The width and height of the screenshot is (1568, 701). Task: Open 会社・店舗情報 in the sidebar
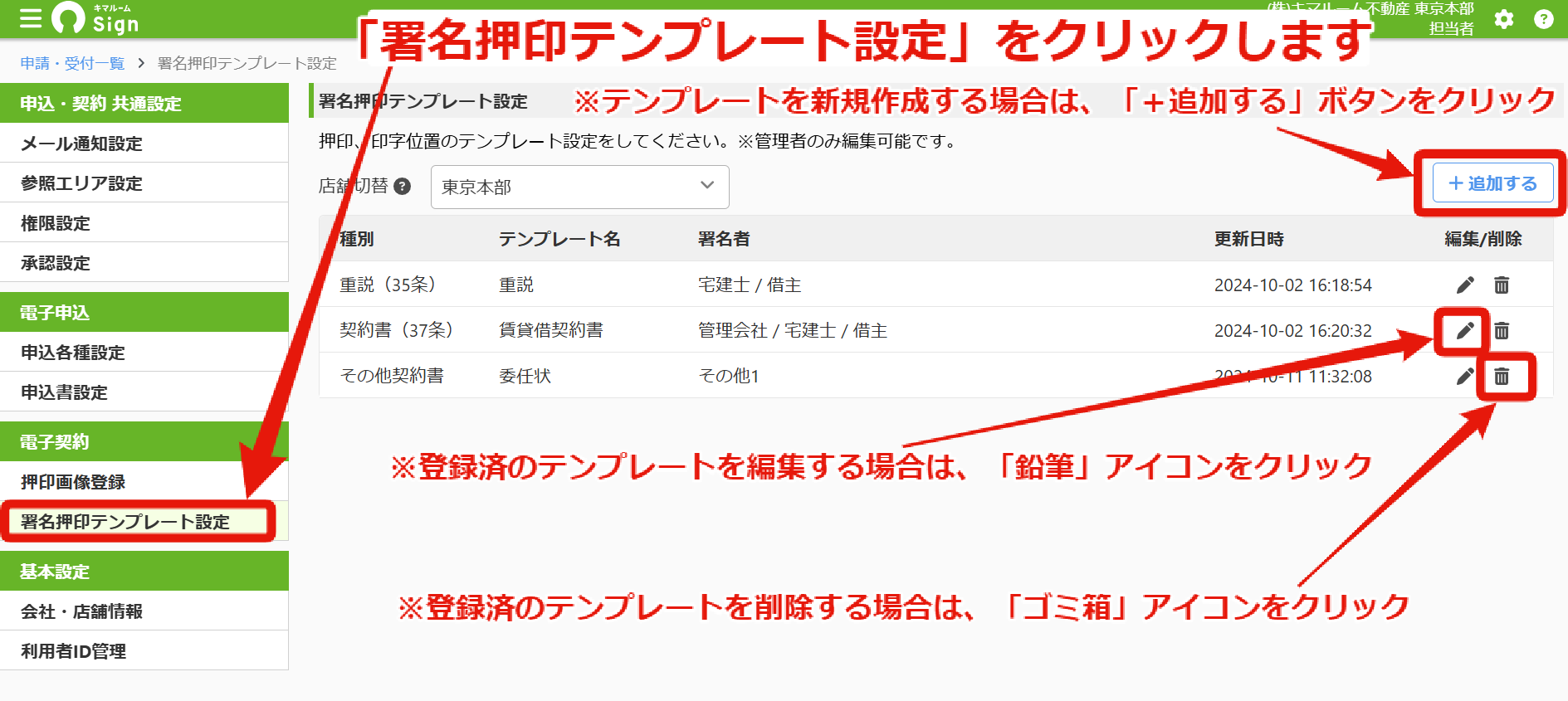[x=144, y=611]
